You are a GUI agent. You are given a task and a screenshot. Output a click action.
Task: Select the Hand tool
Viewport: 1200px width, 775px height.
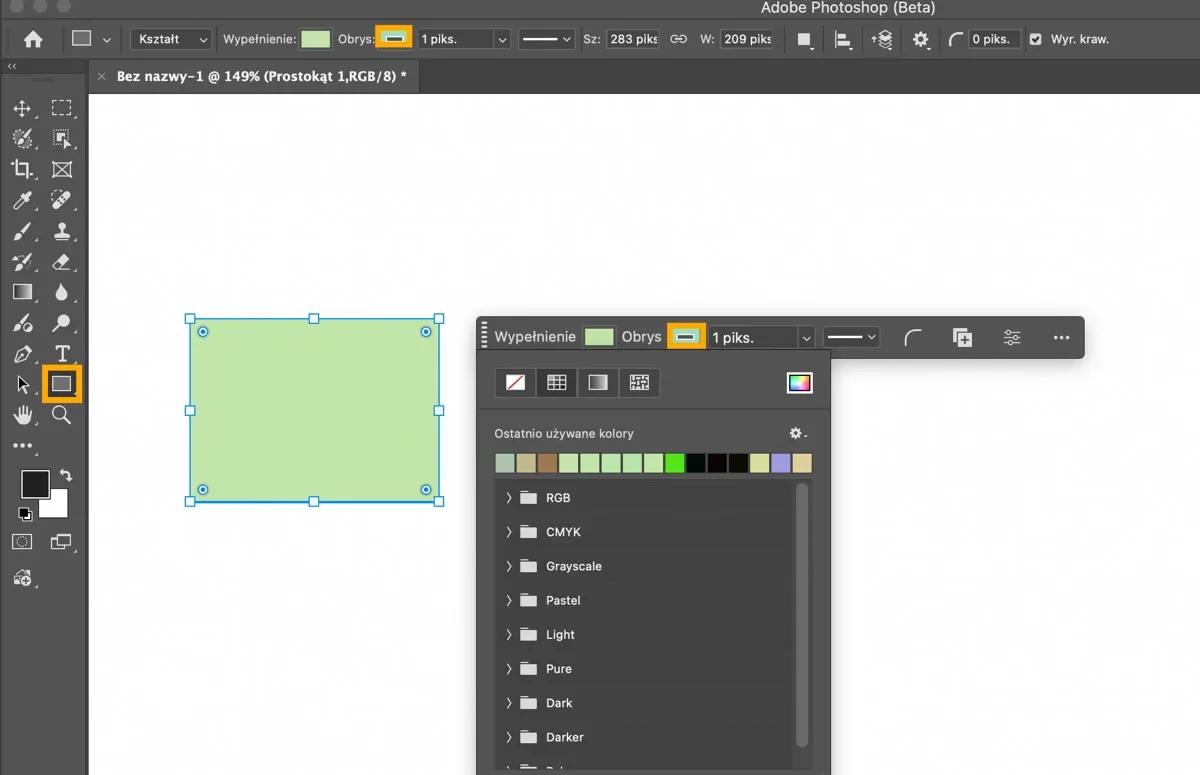(x=22, y=415)
